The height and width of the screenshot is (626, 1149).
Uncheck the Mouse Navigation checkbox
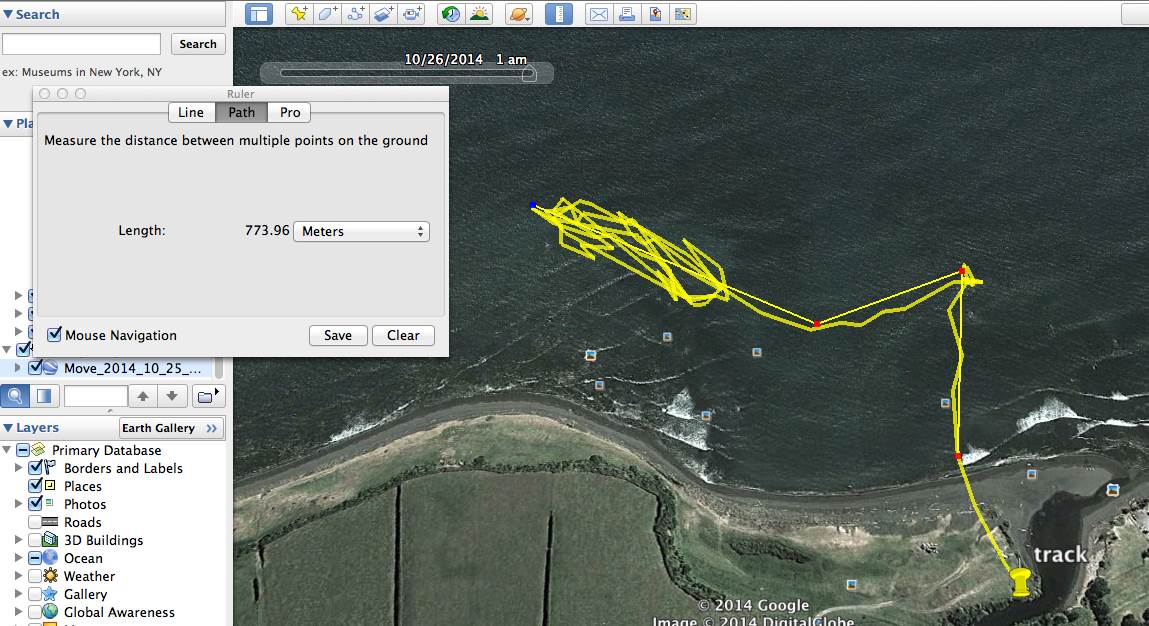[55, 335]
